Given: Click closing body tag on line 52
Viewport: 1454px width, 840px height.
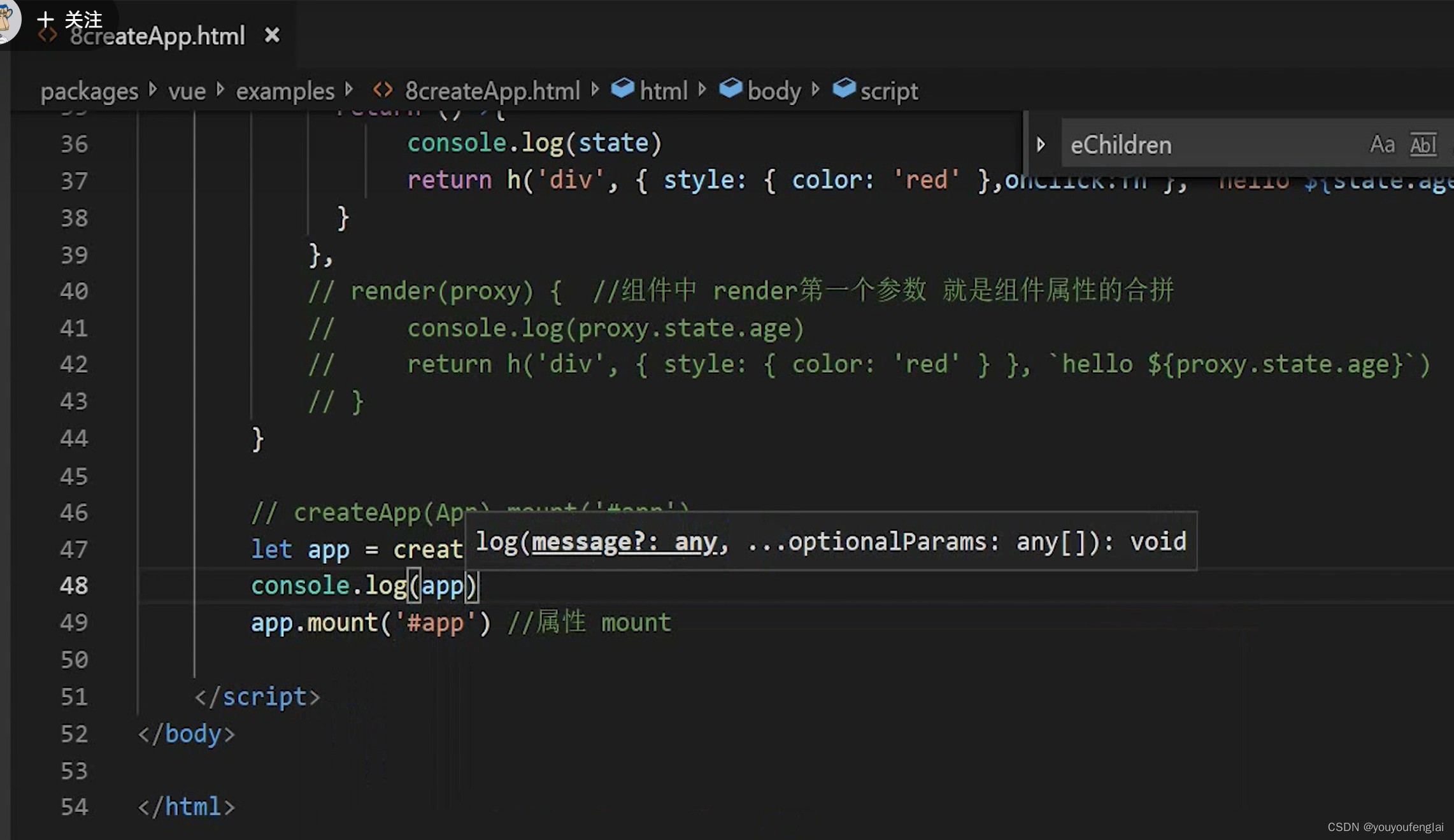Looking at the screenshot, I should click(187, 734).
